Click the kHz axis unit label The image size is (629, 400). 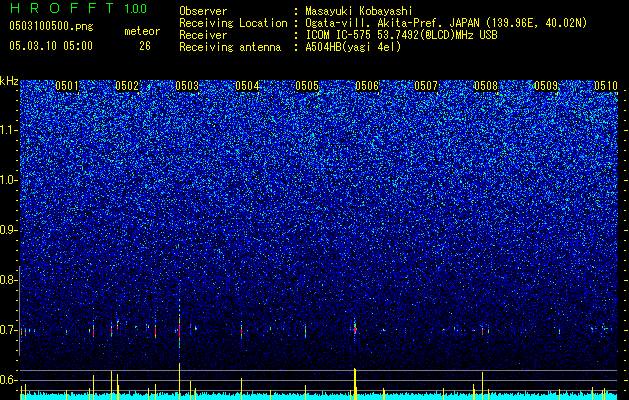[9, 81]
